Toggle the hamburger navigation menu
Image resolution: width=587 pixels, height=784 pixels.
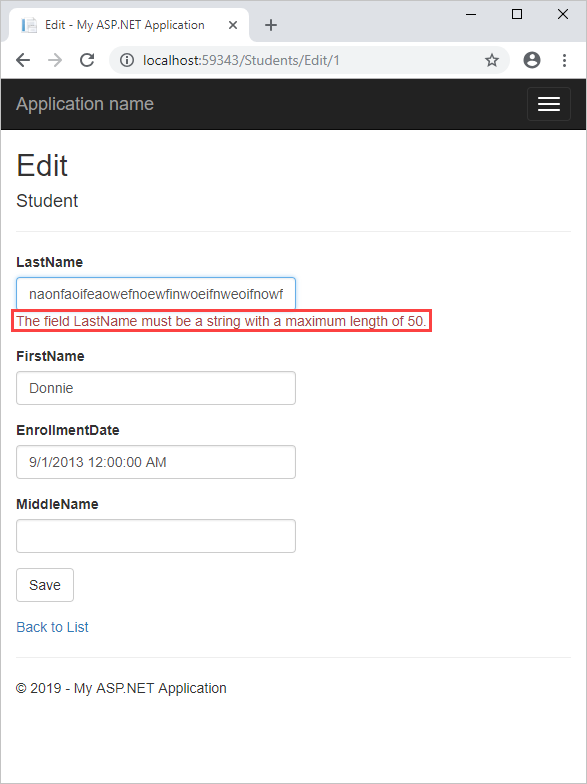tap(548, 104)
